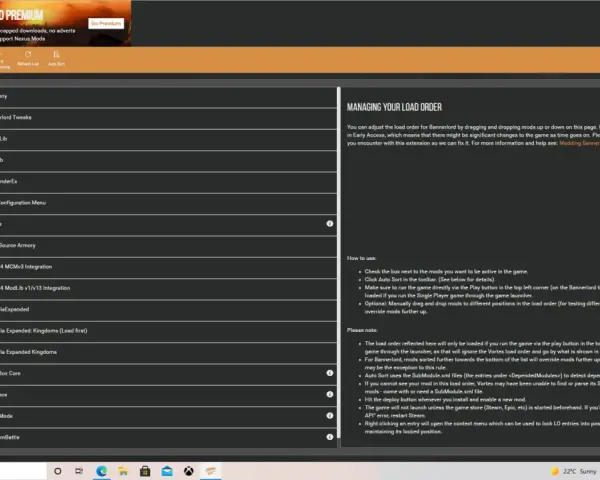Click the info icon on the mBattle row
The width and height of the screenshot is (600, 480).
pos(329,437)
